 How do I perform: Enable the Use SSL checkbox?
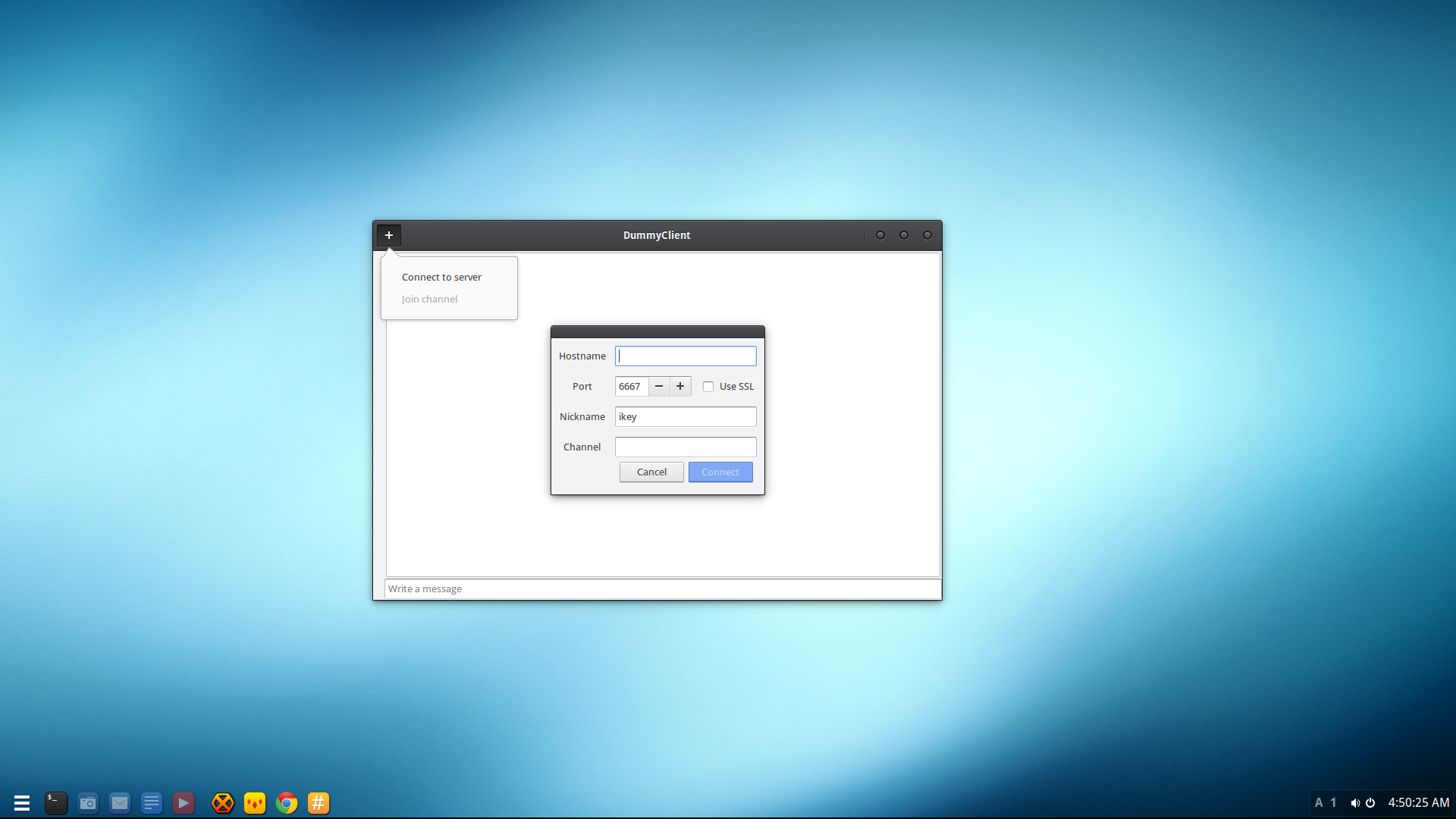708,387
